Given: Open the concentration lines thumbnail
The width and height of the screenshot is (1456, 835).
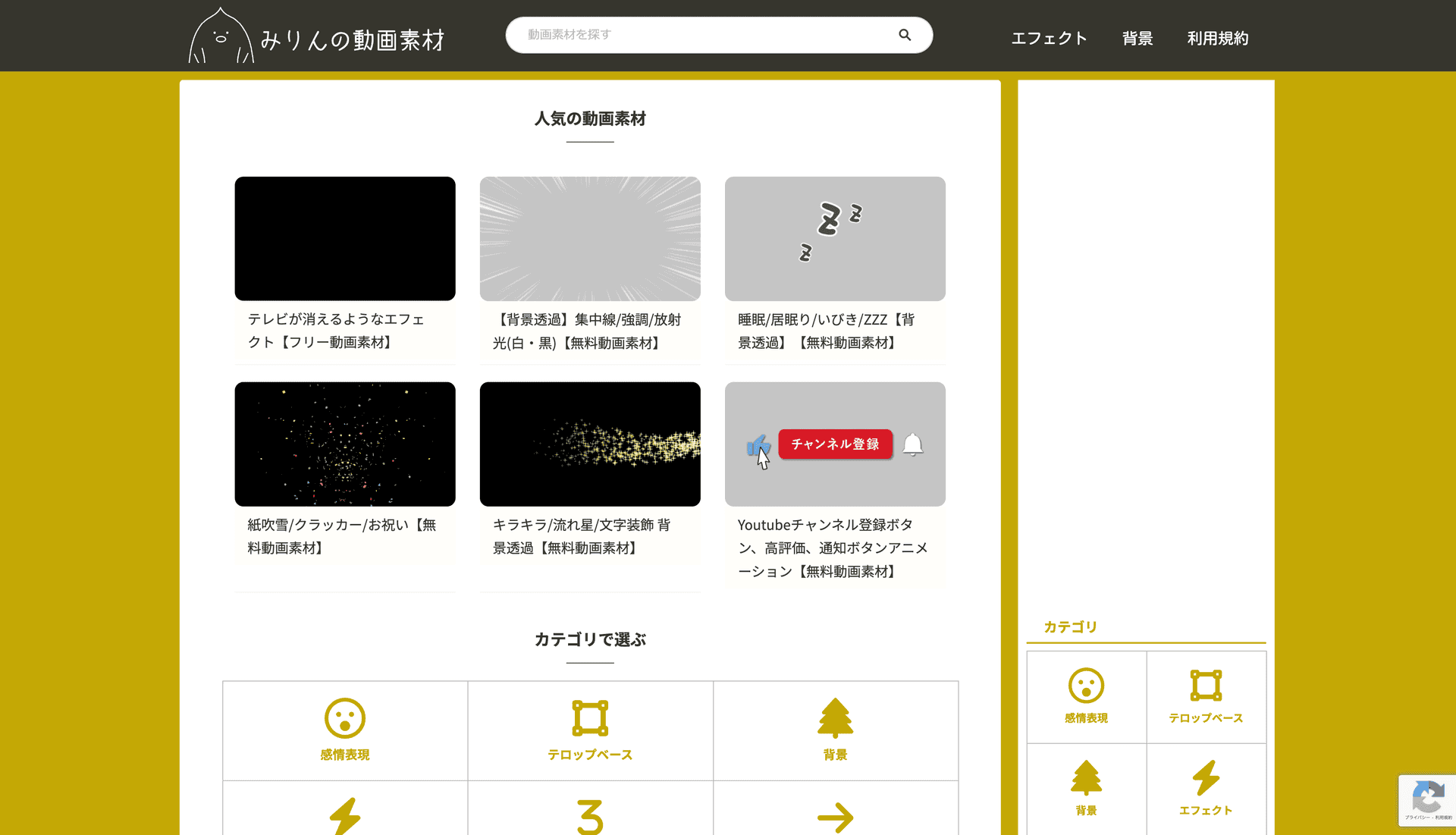Looking at the screenshot, I should (x=590, y=239).
